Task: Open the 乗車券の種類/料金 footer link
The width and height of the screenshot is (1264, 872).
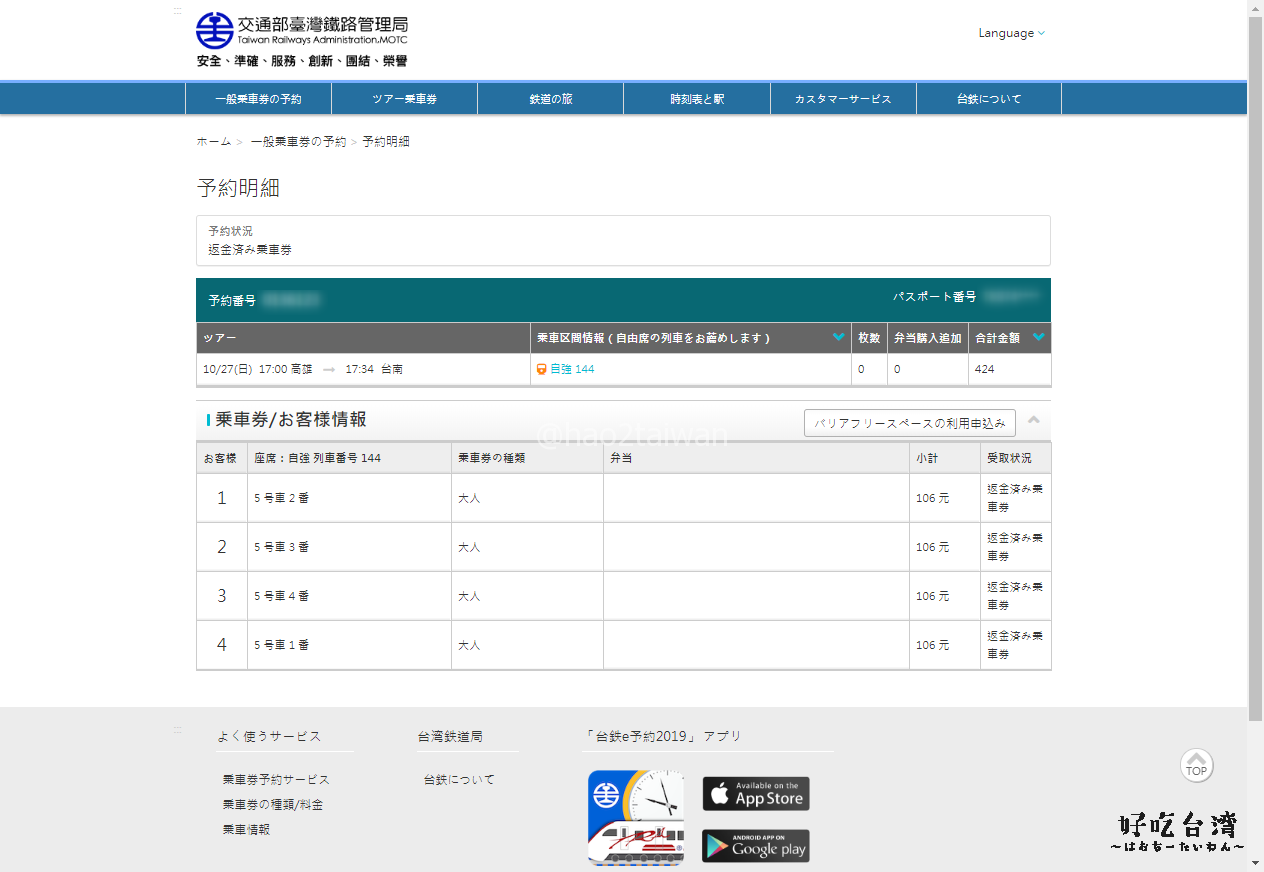Action: (x=272, y=804)
